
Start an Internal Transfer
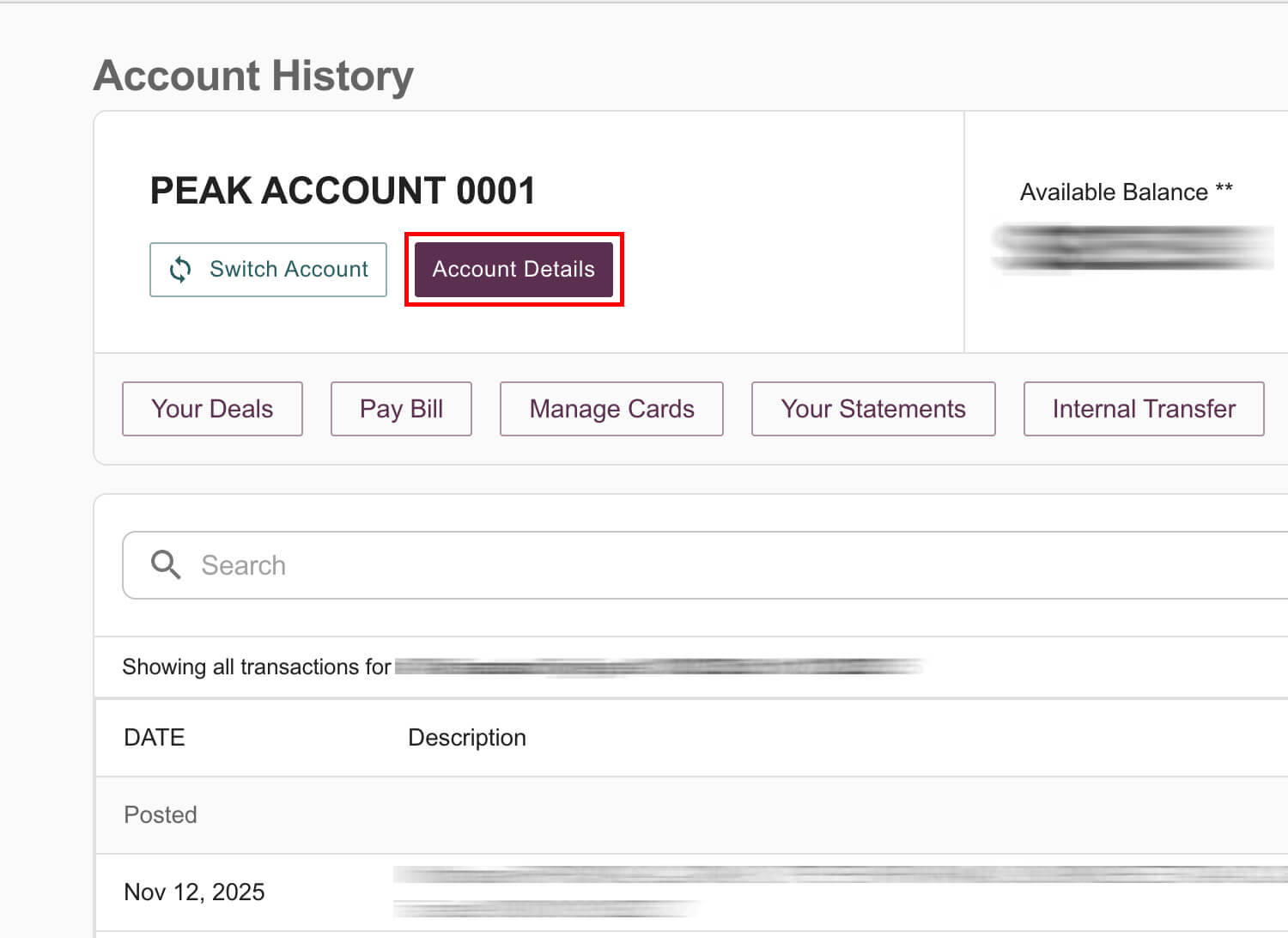(1143, 408)
